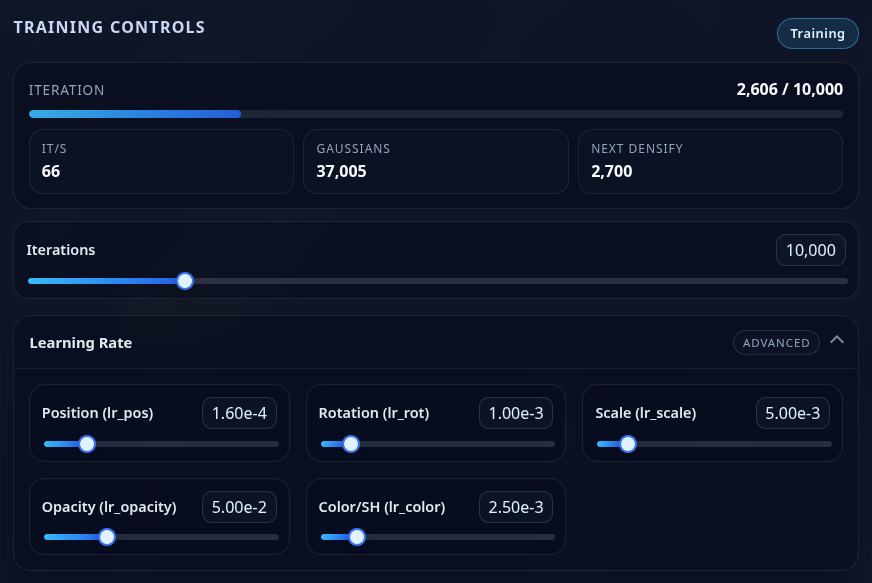Edit the Rotation (lr_rot) value field

pyautogui.click(x=515, y=413)
